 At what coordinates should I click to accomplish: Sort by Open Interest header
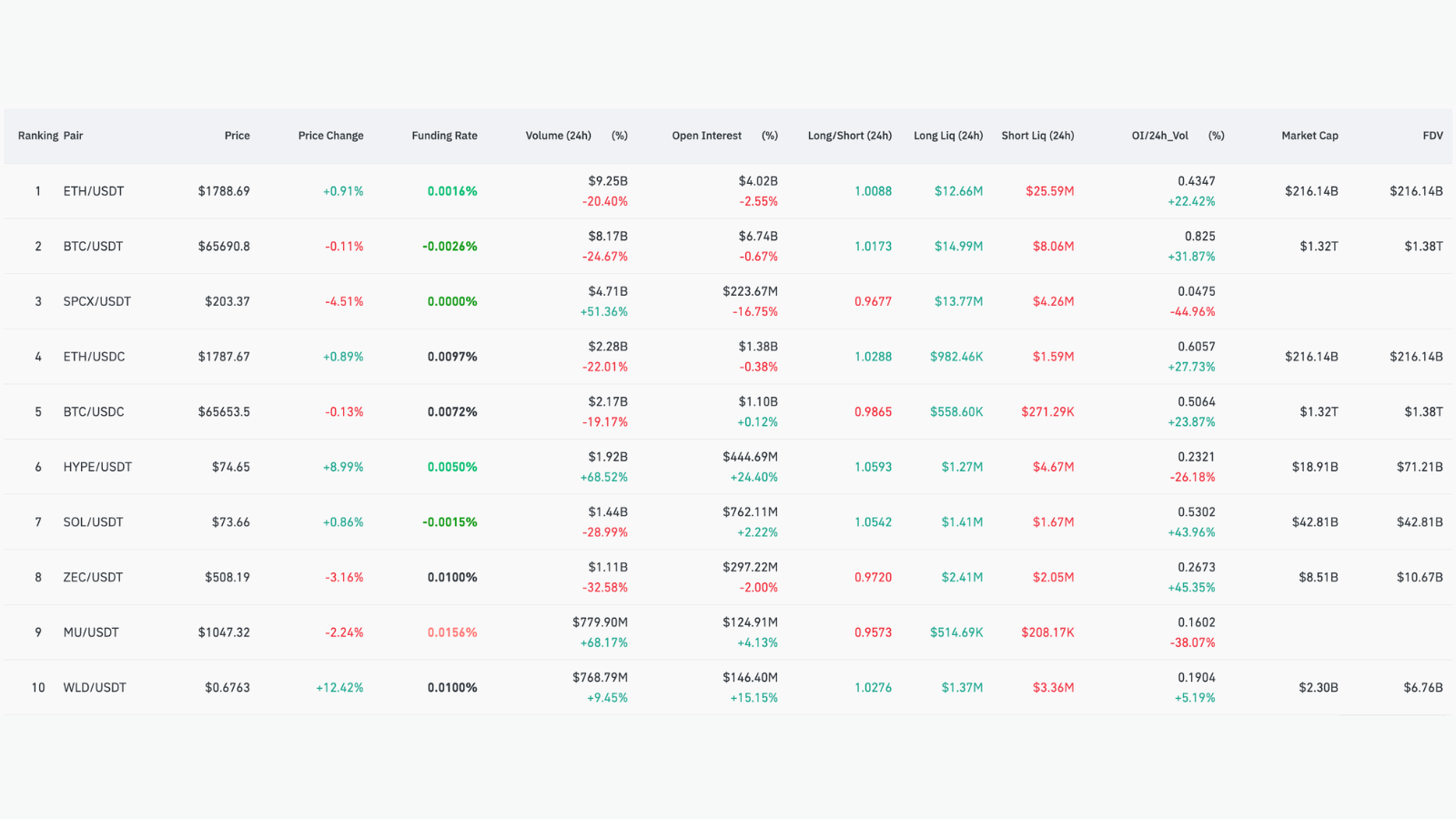706,136
